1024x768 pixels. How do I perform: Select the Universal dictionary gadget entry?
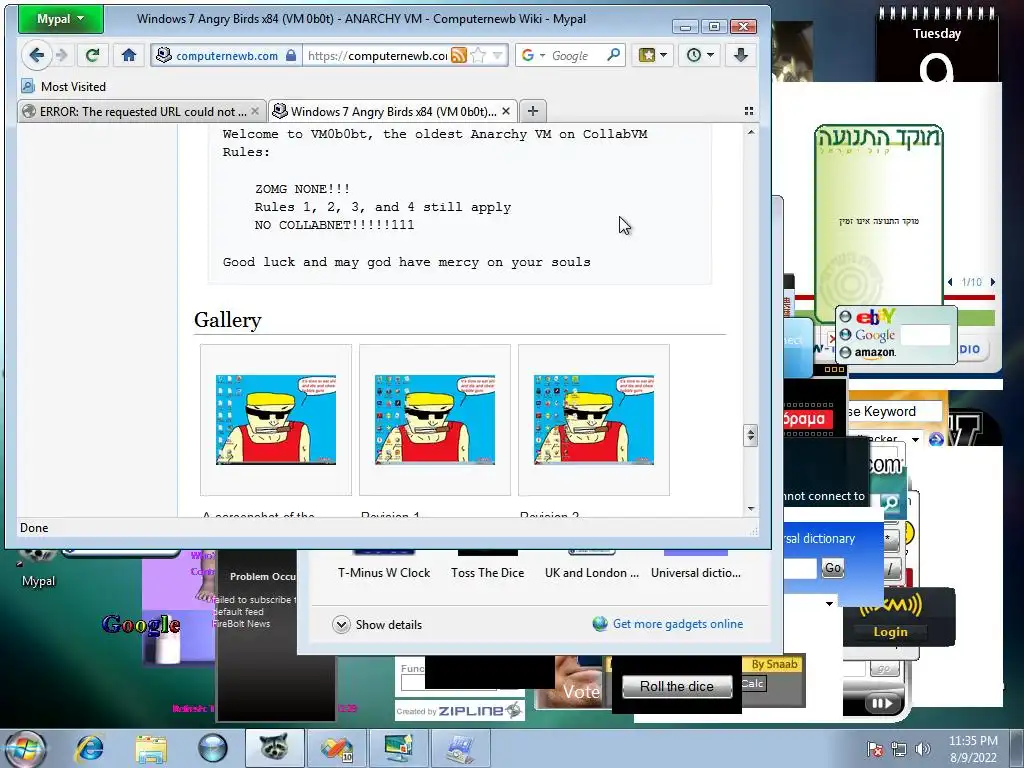coord(696,566)
